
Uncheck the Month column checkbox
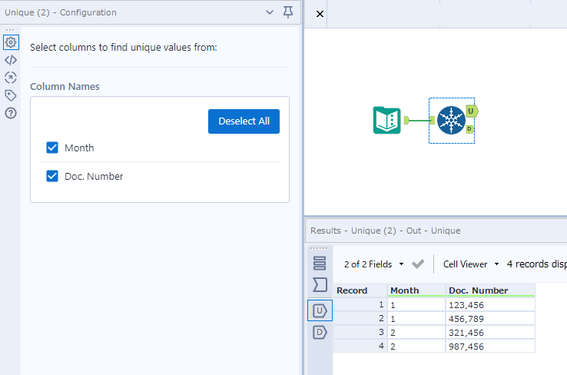(52, 148)
